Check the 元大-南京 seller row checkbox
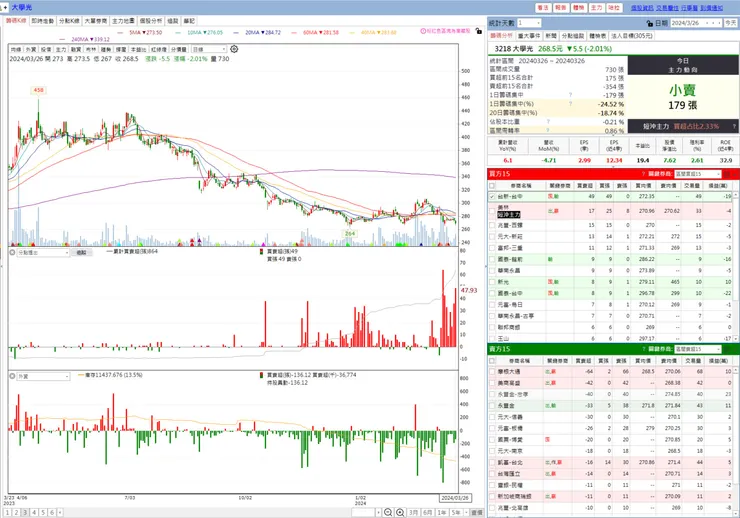The width and height of the screenshot is (740, 518). click(x=492, y=451)
